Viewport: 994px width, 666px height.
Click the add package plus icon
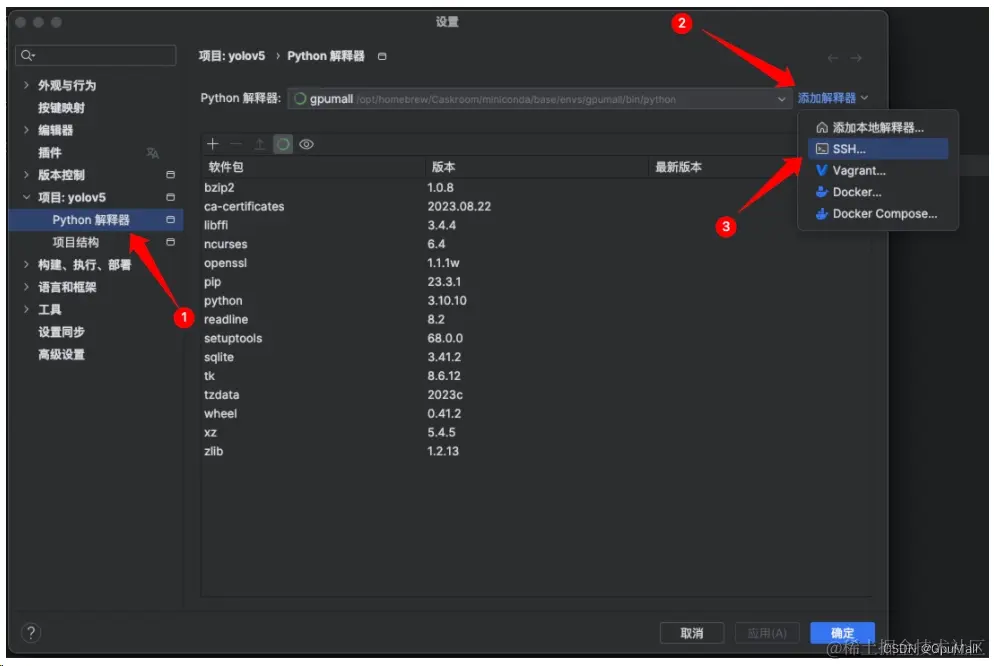tap(213, 144)
